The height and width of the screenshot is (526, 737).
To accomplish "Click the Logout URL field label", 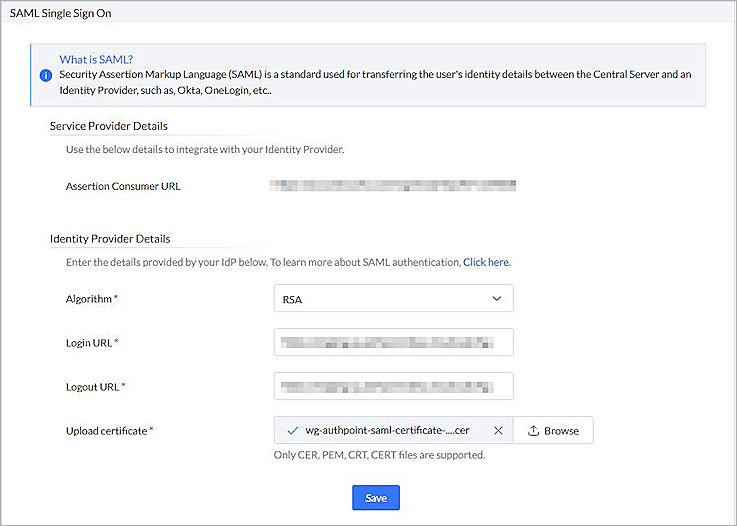I will pyautogui.click(x=95, y=387).
